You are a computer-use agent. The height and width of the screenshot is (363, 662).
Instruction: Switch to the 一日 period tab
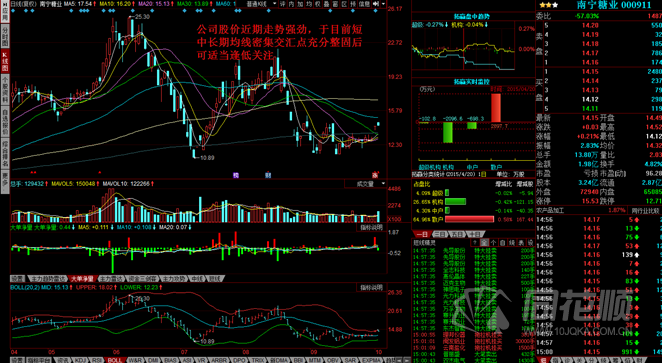422,234
